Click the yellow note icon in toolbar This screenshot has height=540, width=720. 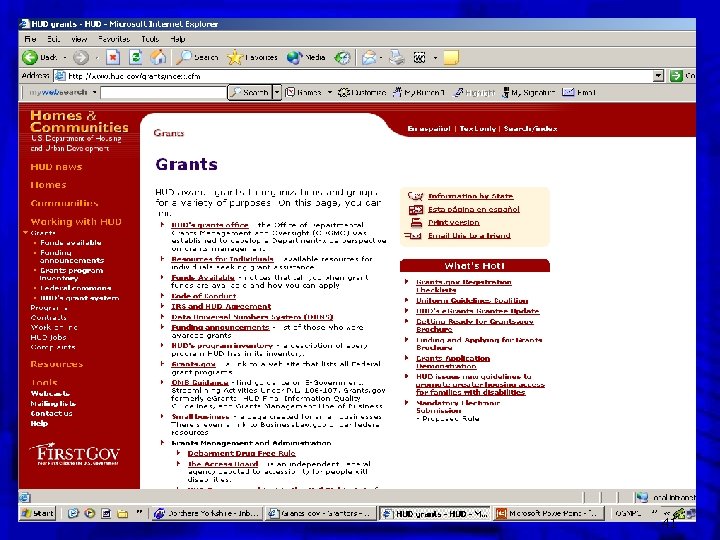tap(451, 57)
